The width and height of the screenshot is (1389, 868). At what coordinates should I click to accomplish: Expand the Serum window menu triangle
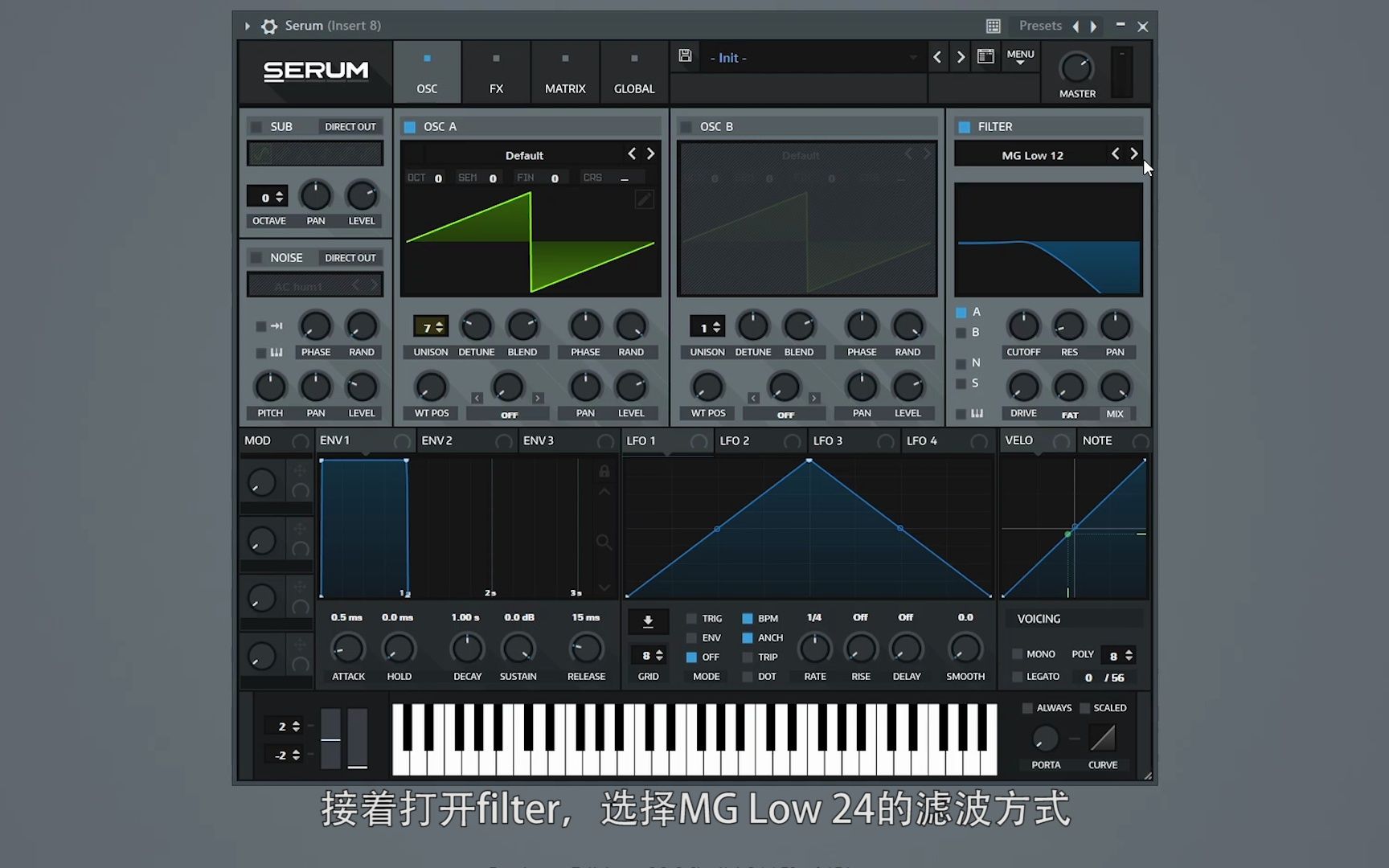pos(247,26)
